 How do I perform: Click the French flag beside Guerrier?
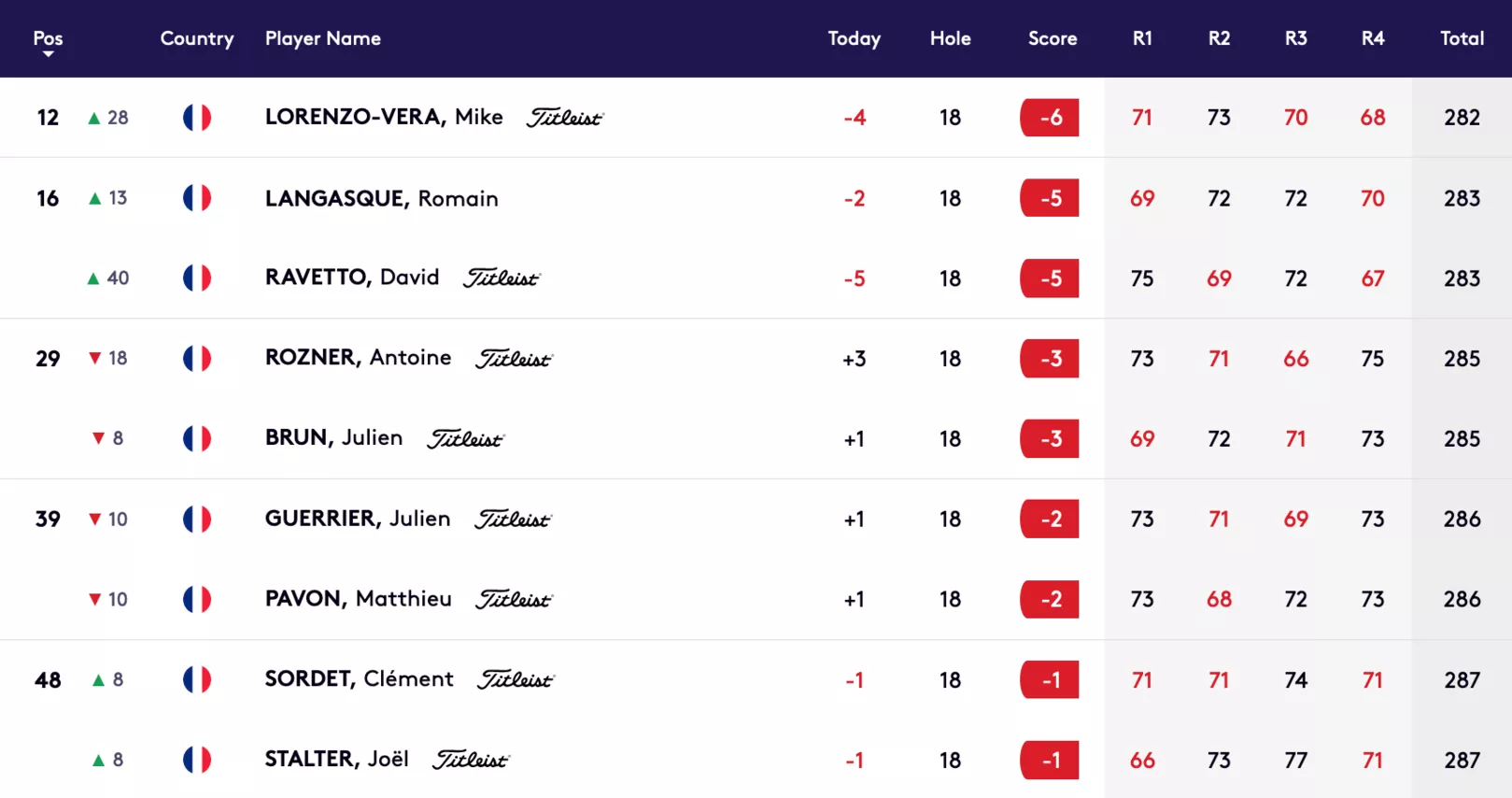point(197,519)
